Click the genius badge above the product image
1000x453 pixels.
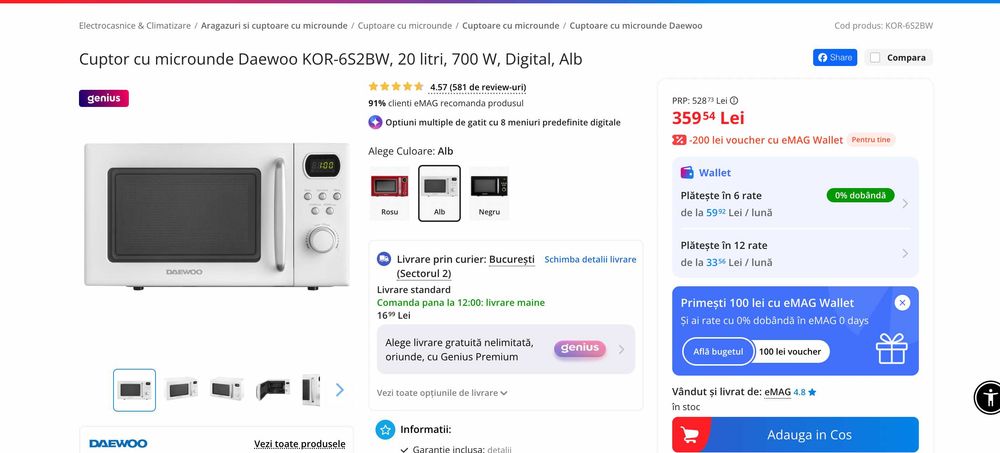(104, 98)
